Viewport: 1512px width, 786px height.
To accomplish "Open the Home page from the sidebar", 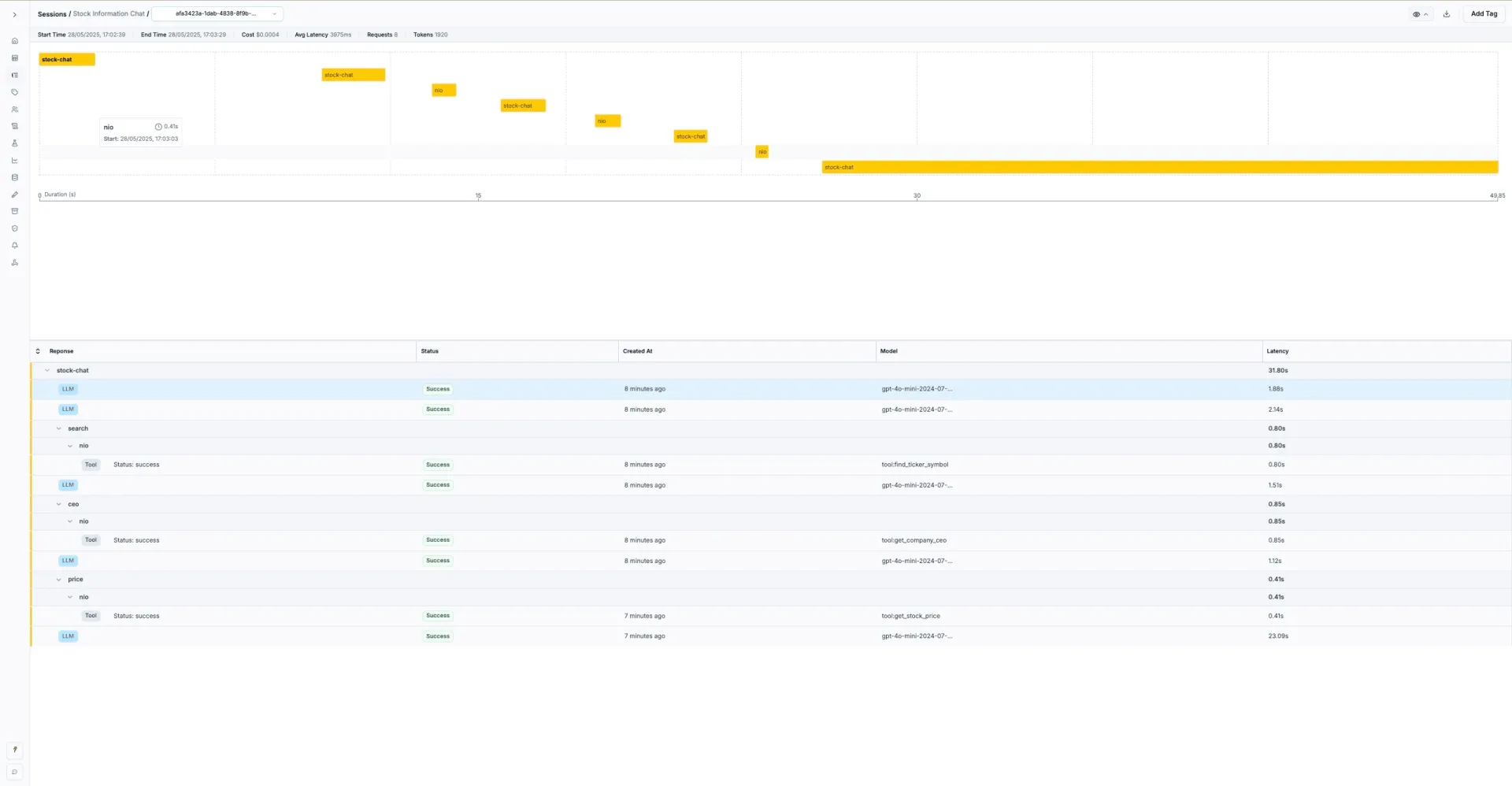I will [x=14, y=41].
